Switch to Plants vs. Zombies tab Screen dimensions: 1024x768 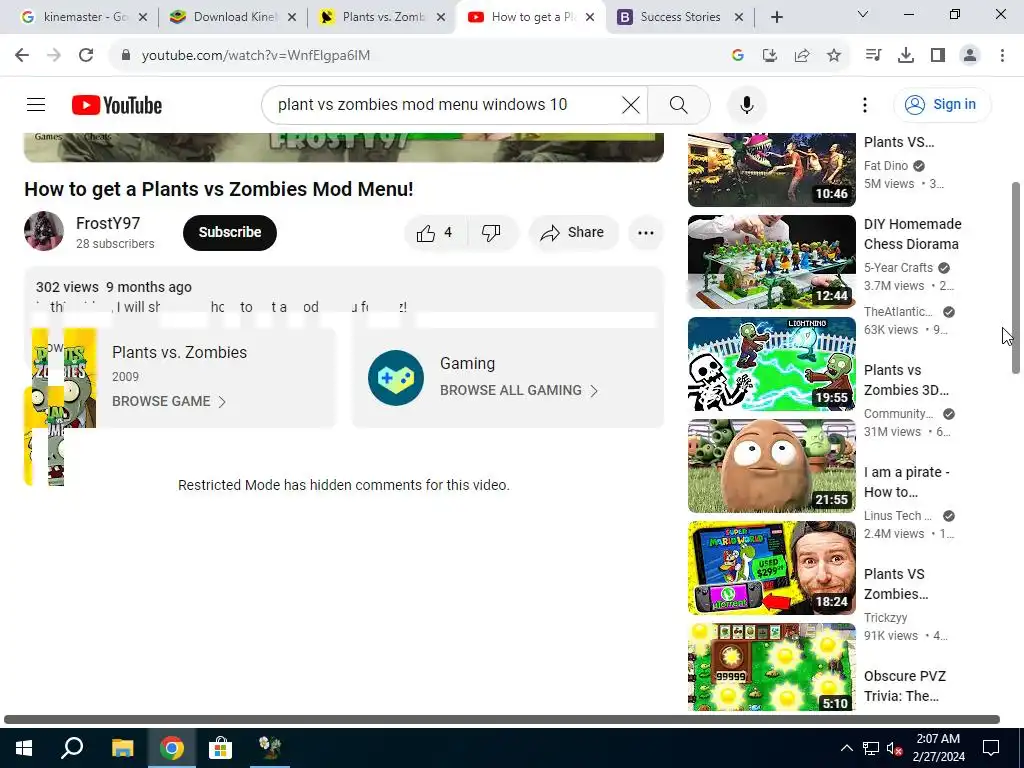pyautogui.click(x=382, y=17)
